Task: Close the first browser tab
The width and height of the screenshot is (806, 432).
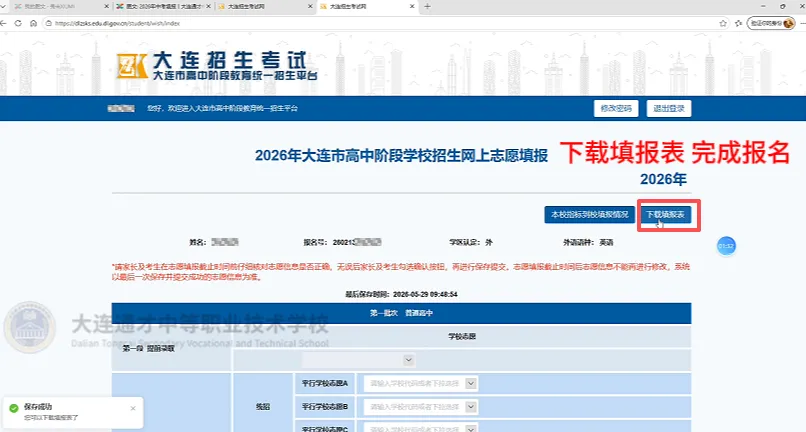Action: [x=106, y=6]
